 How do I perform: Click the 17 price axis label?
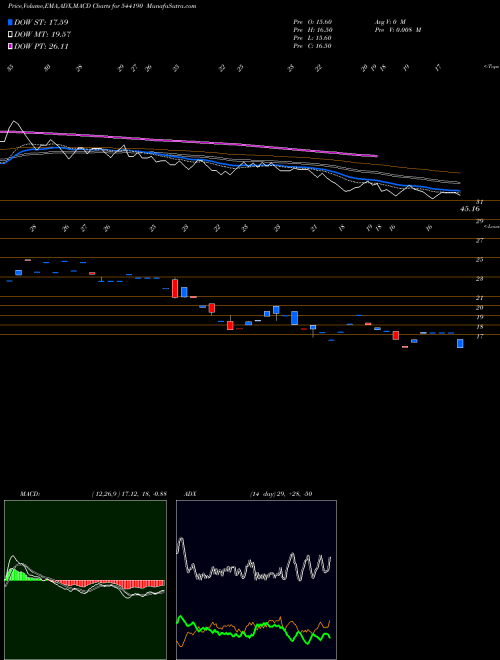pyautogui.click(x=479, y=336)
